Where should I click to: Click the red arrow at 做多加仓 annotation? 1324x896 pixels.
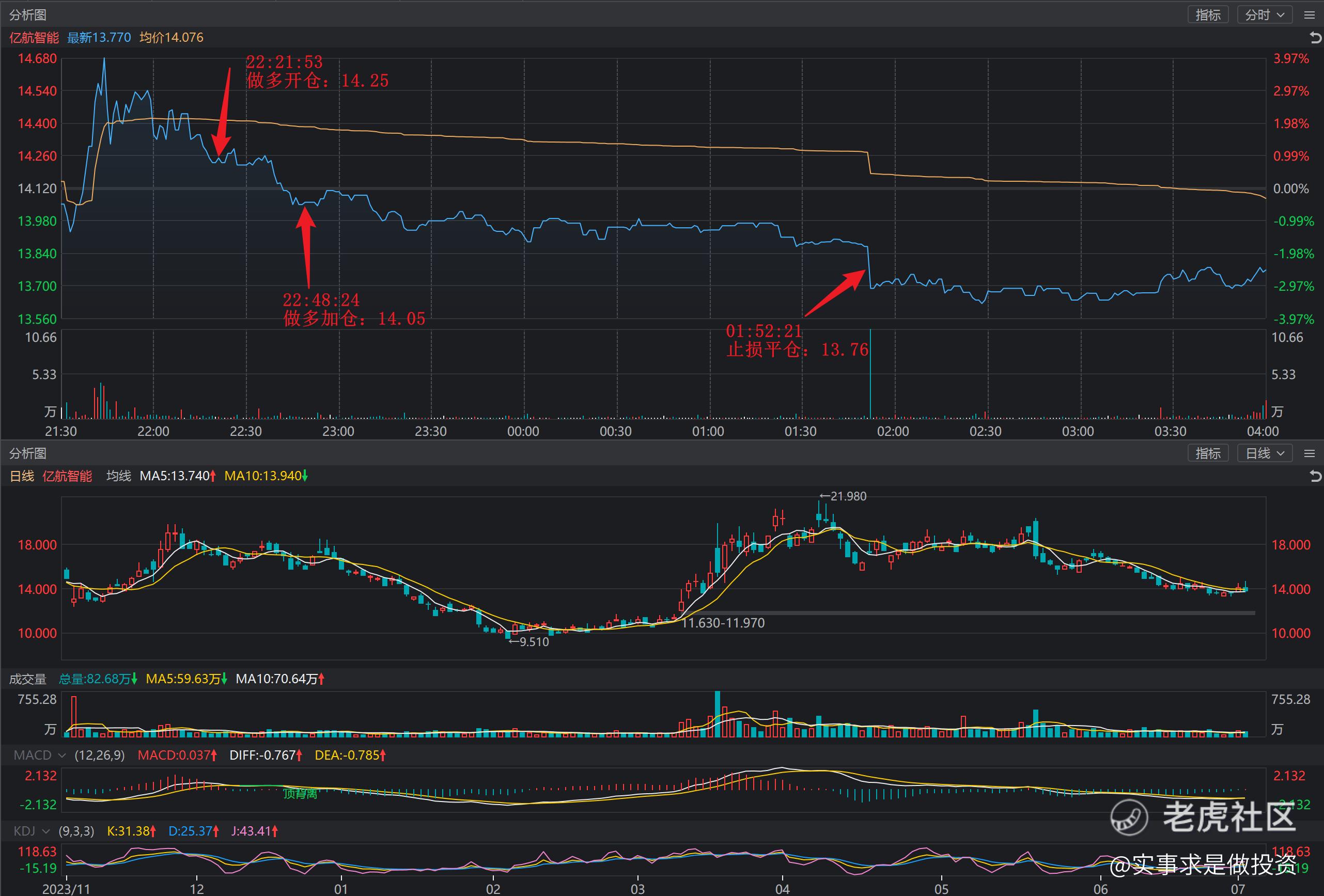306,247
